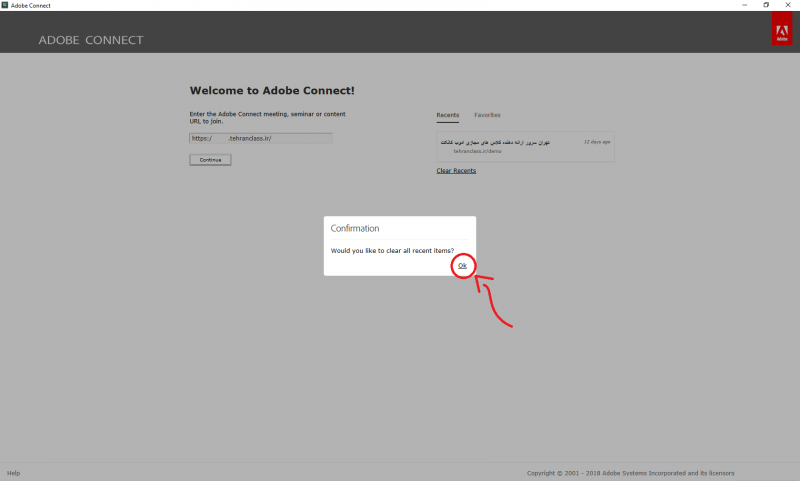Click the "Would you like to clear" message
Image resolution: width=800 pixels, height=481 pixels.
click(x=391, y=250)
